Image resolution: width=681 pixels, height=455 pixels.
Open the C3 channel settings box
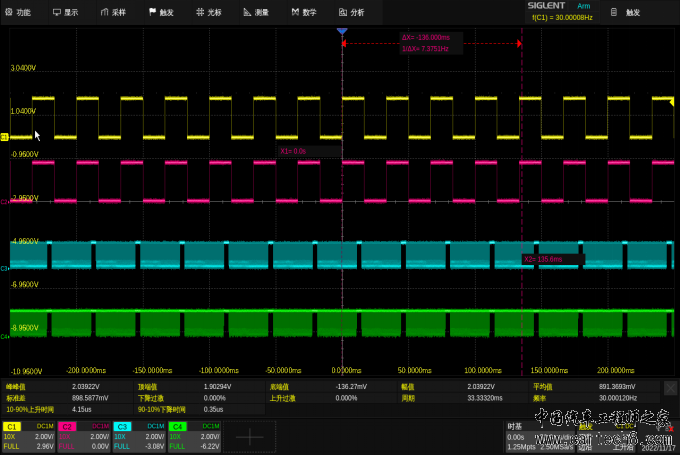[139, 436]
